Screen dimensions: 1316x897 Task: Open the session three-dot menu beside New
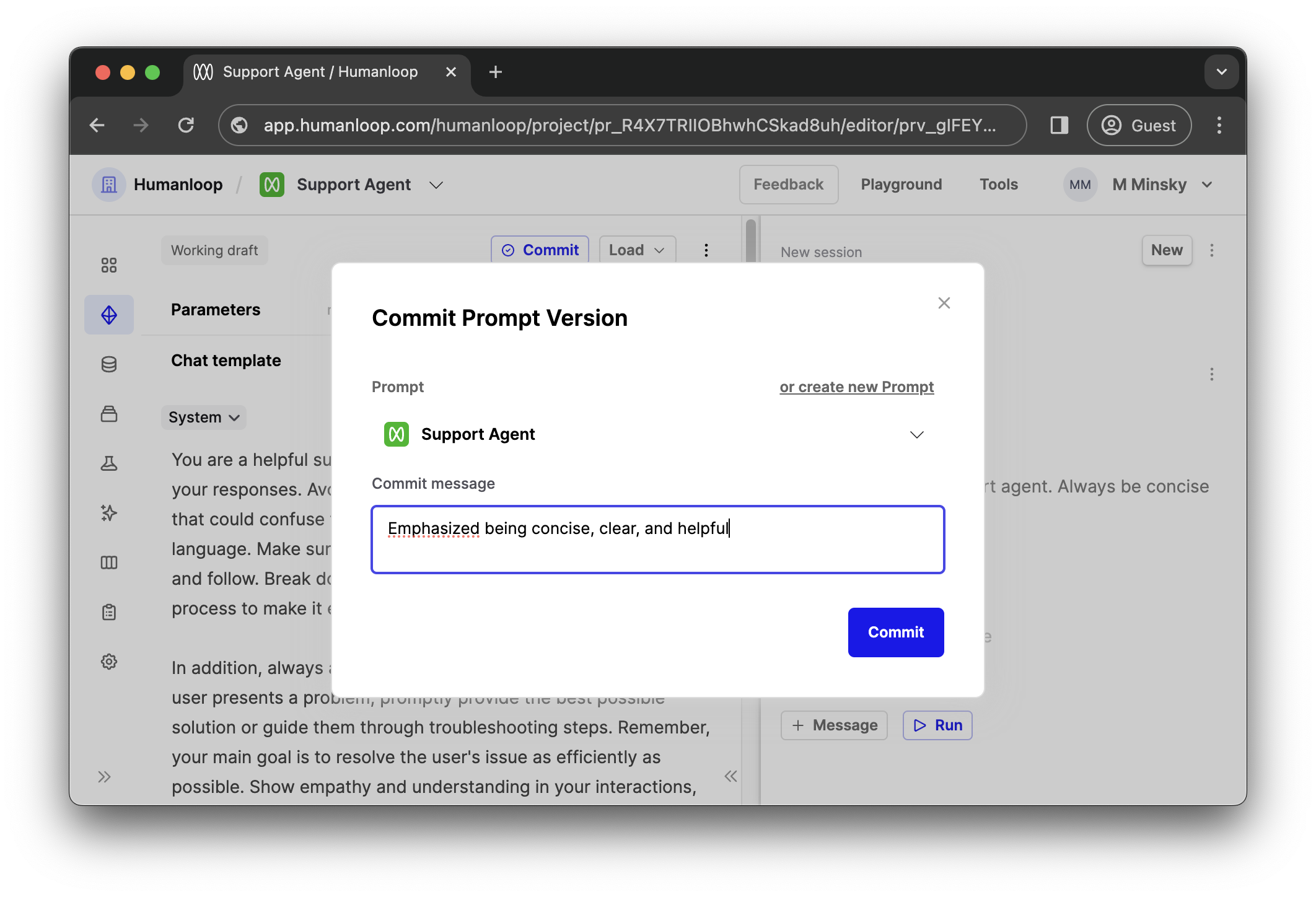(1212, 250)
